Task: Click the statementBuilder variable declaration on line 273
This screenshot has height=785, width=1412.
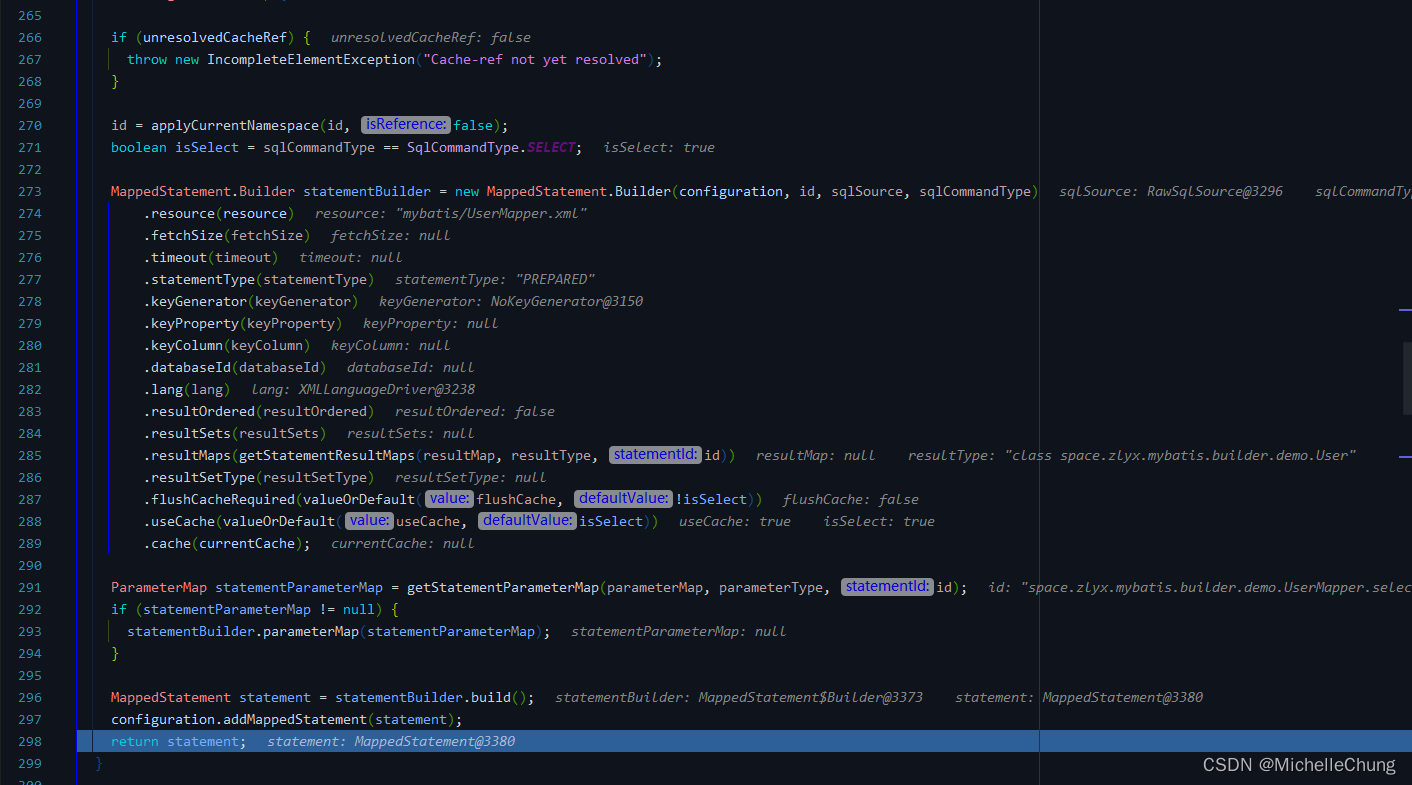Action: [x=367, y=191]
